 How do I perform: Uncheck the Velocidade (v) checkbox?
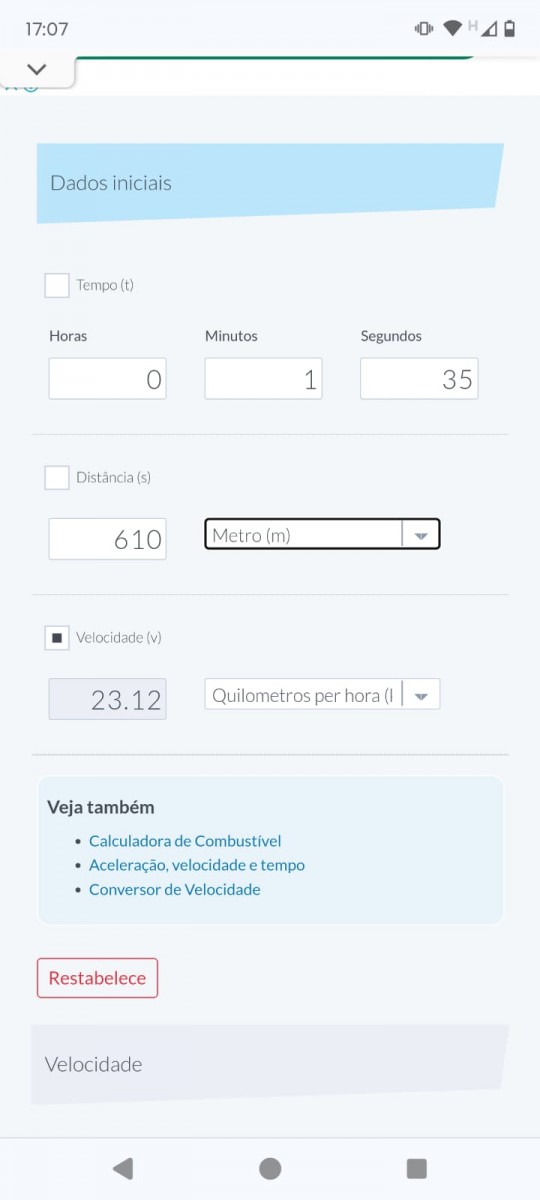(57, 638)
